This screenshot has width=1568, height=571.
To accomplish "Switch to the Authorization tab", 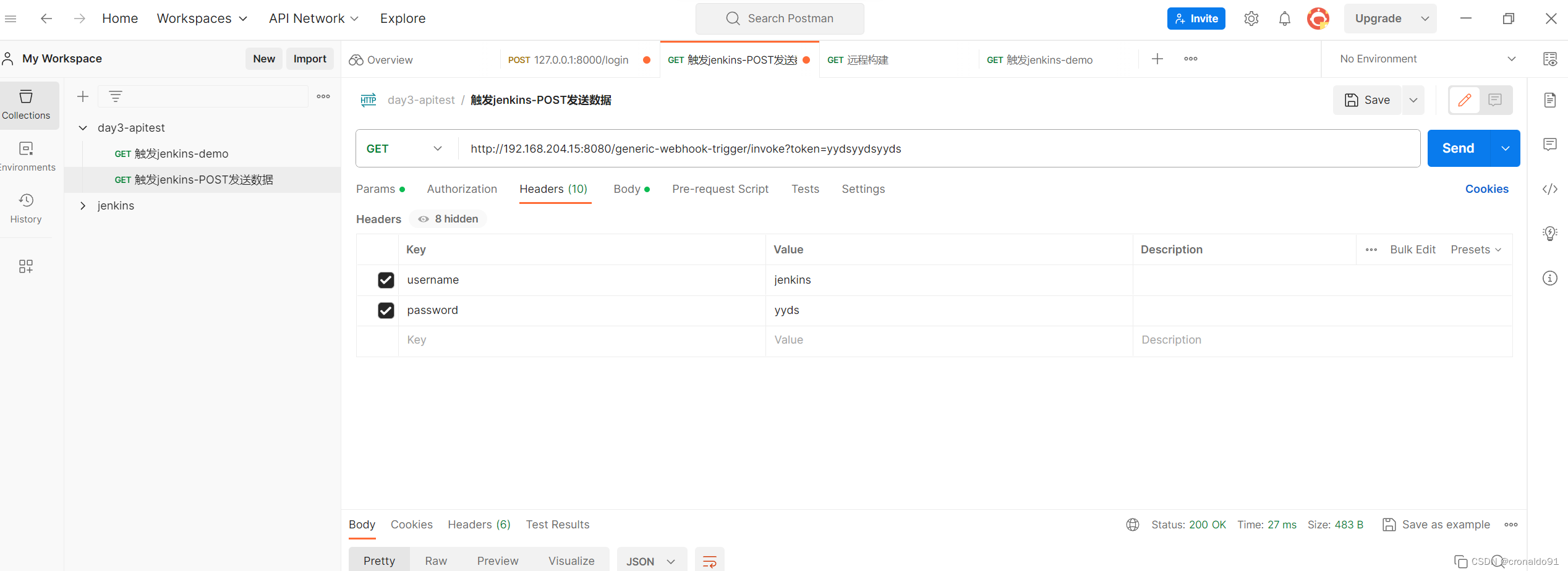I will coord(462,189).
